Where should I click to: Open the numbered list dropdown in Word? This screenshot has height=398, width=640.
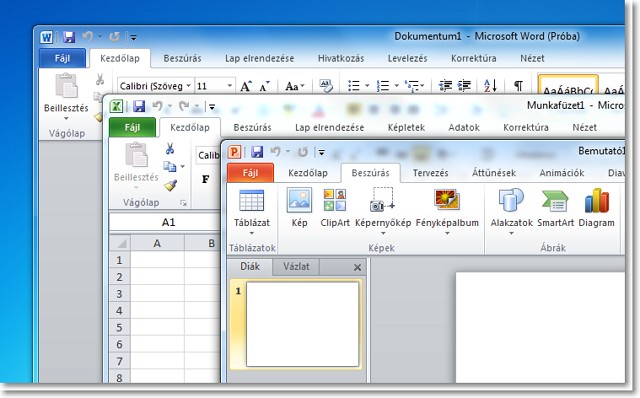pos(396,86)
